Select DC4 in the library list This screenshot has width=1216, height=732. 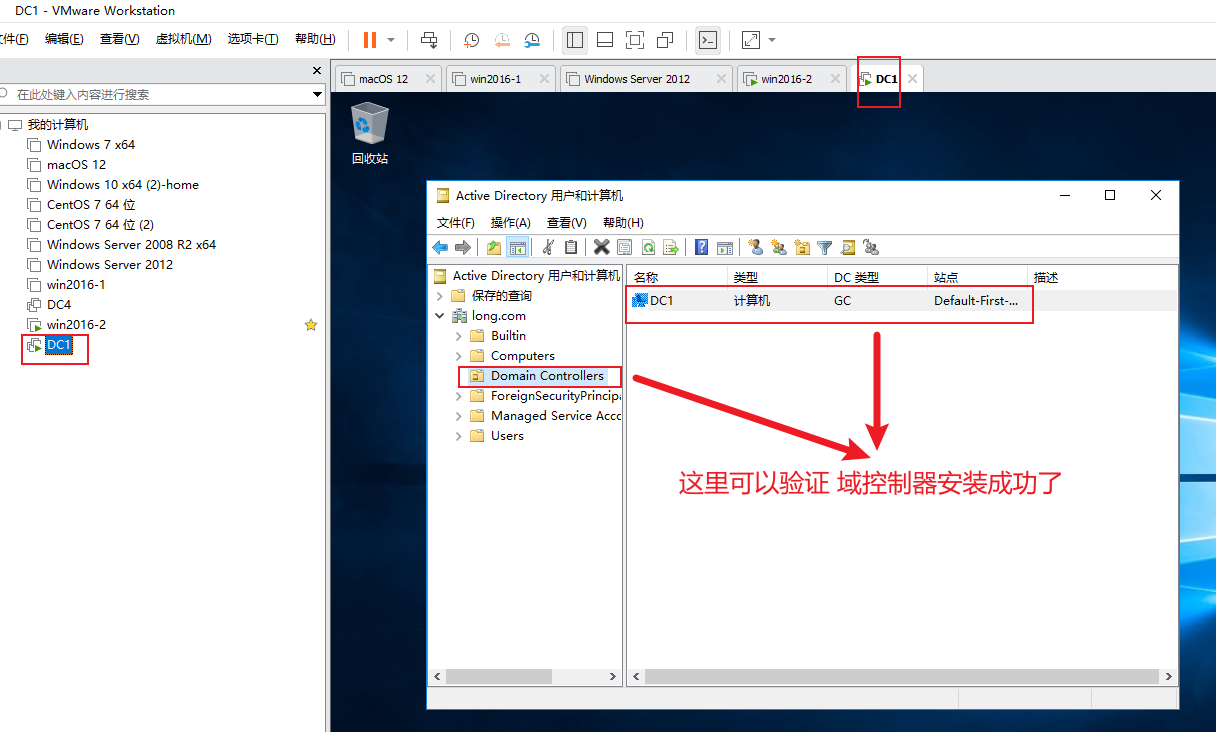(59, 305)
